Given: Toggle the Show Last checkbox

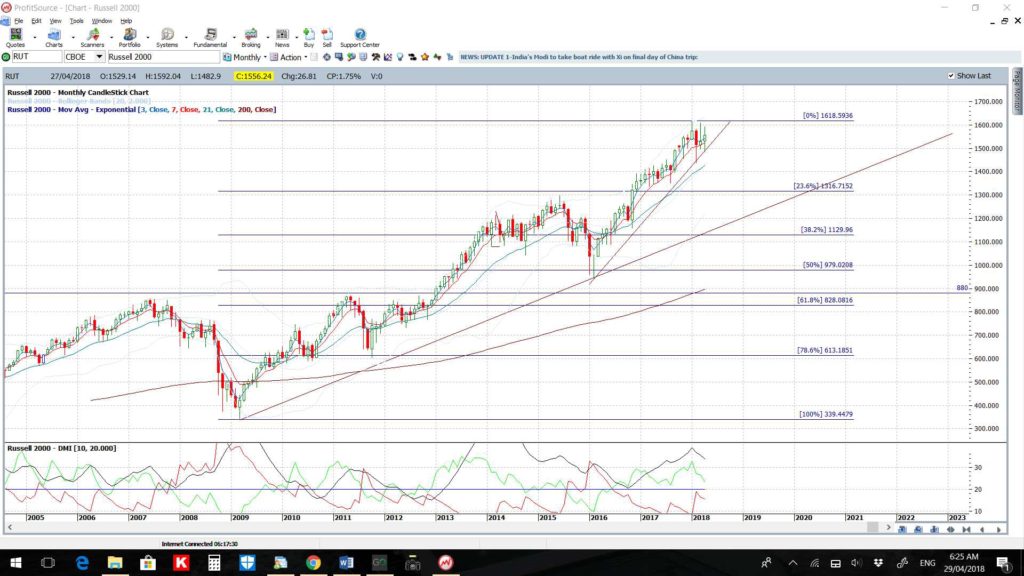Looking at the screenshot, I should click(951, 76).
